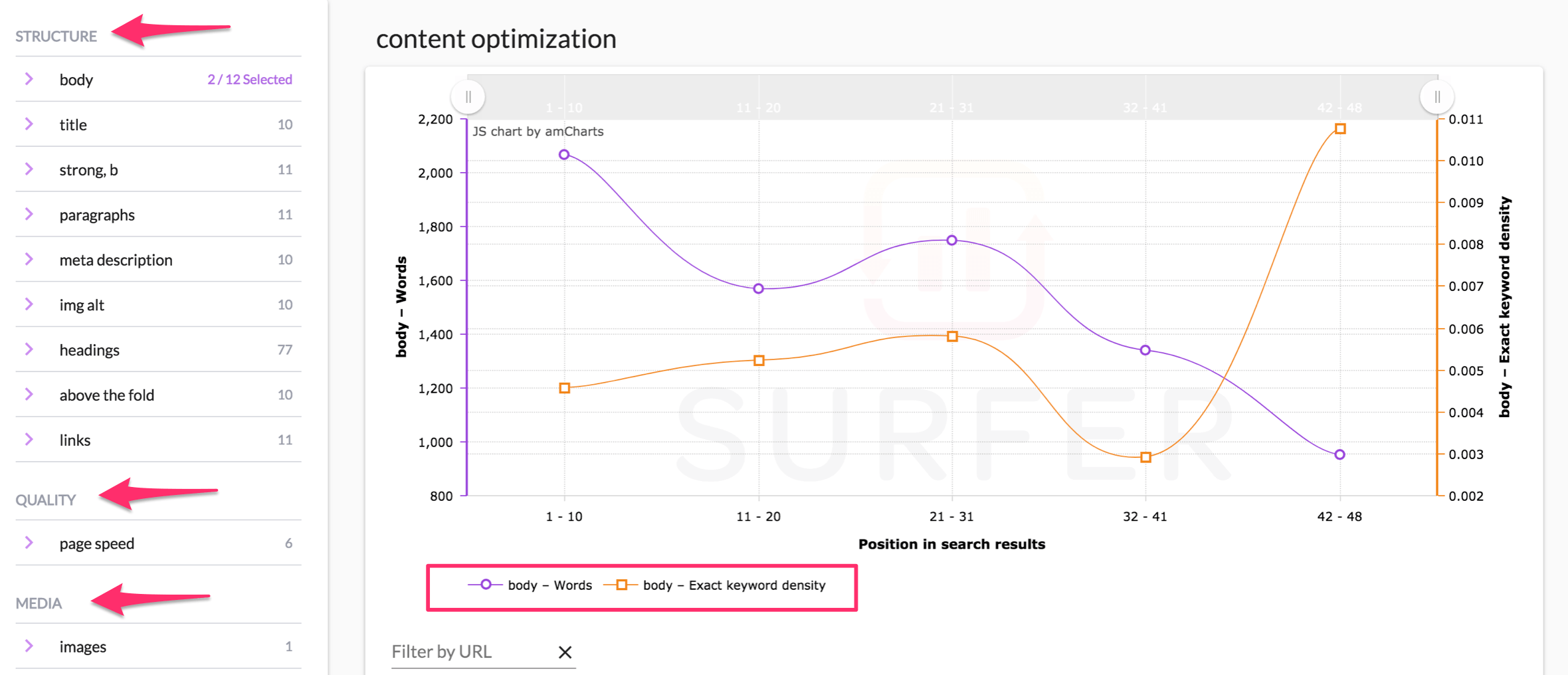Click the Filter by URL input field
This screenshot has width=1568, height=675.
point(473,652)
